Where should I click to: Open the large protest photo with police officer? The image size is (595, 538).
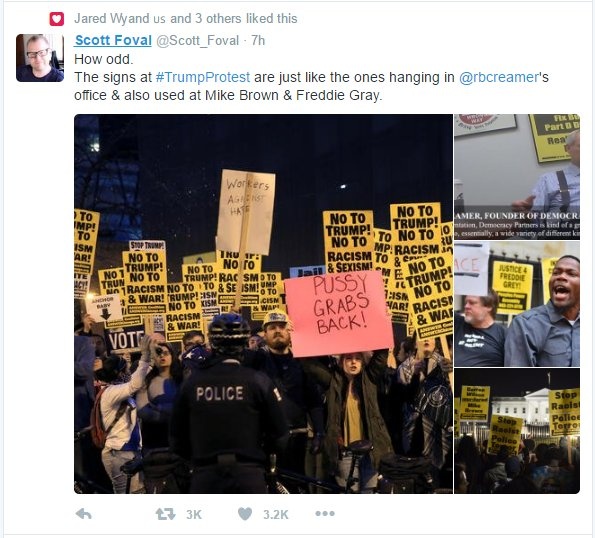pos(263,304)
